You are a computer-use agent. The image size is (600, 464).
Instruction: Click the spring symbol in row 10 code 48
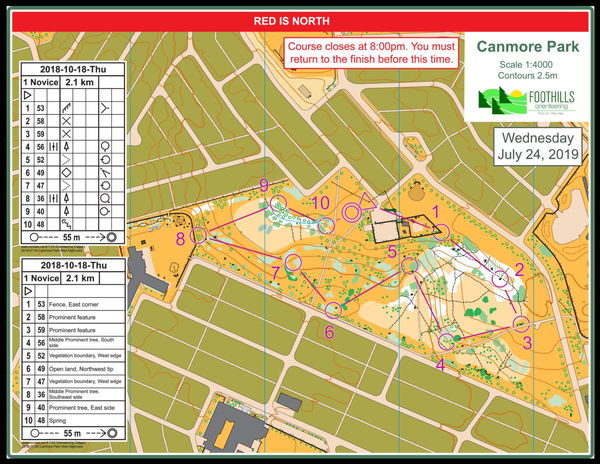pyautogui.click(x=66, y=223)
